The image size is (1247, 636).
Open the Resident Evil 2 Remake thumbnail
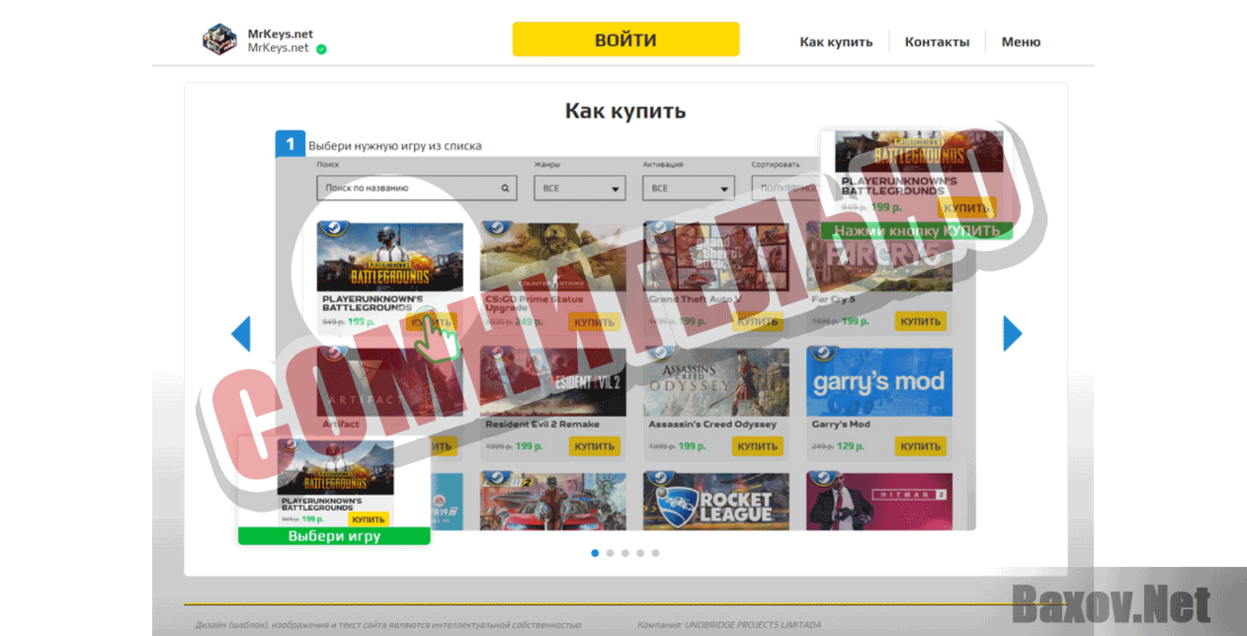[x=553, y=382]
